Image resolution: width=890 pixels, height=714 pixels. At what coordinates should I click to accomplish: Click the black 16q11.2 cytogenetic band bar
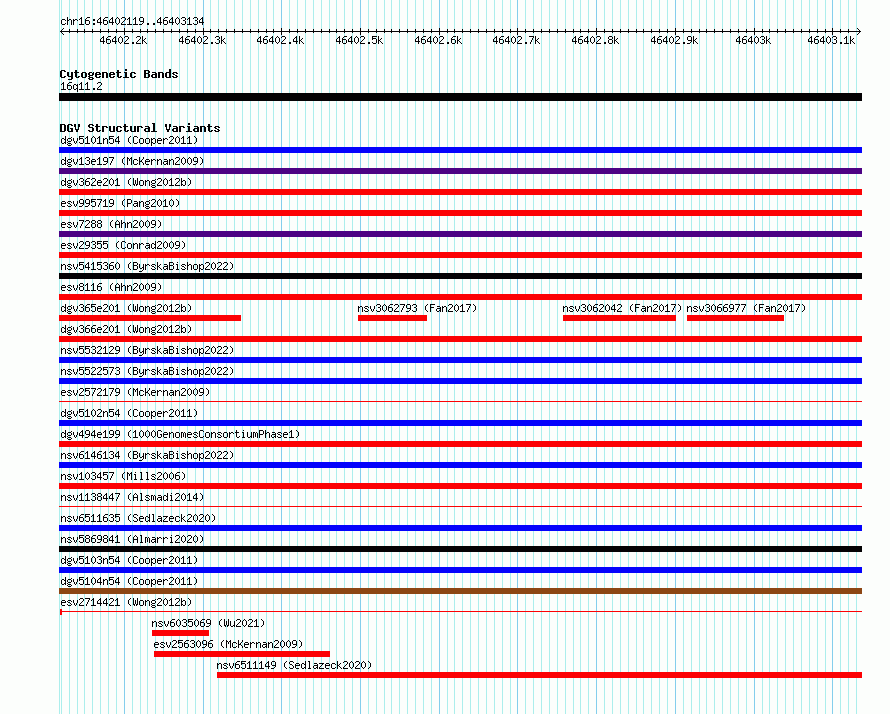click(460, 97)
